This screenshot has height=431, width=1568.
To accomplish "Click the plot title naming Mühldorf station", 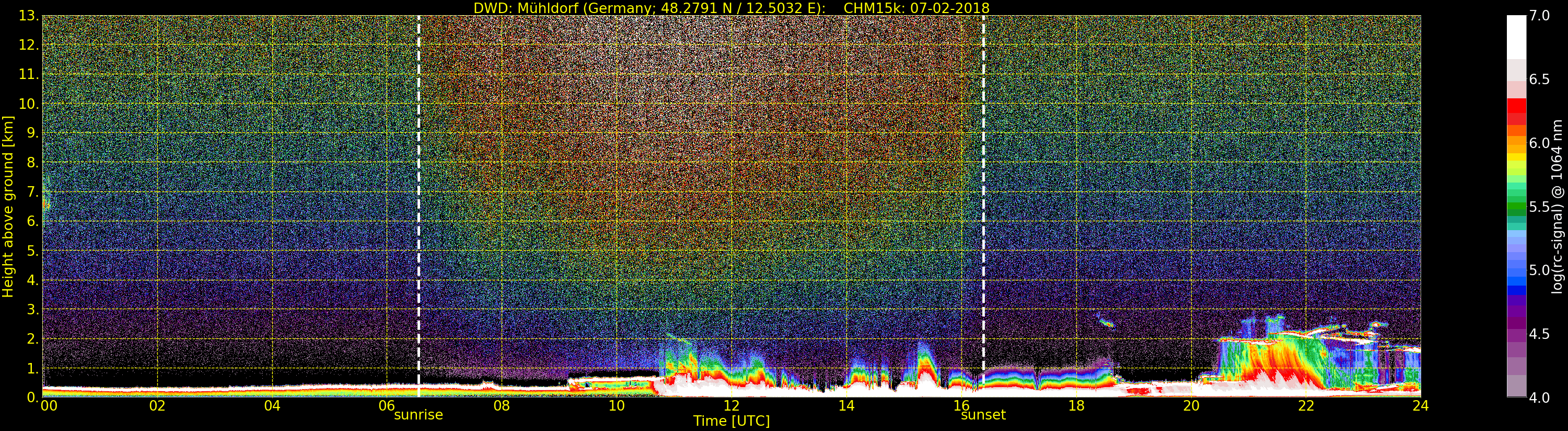I will click(x=731, y=8).
